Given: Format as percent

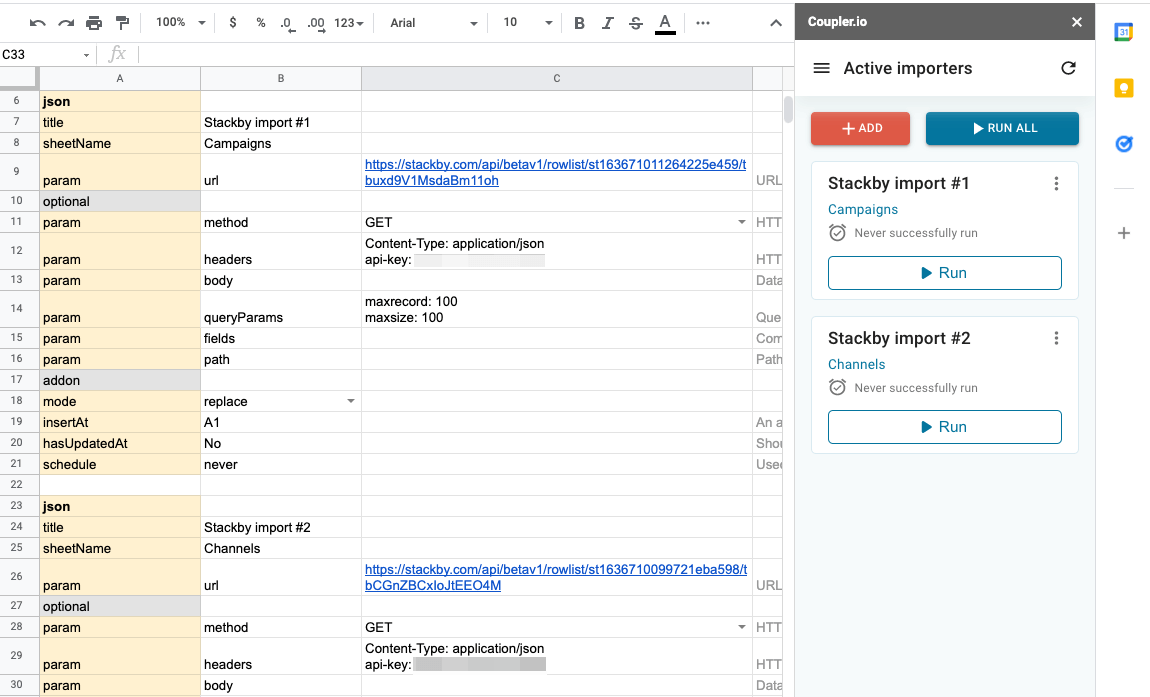Looking at the screenshot, I should pyautogui.click(x=260, y=23).
